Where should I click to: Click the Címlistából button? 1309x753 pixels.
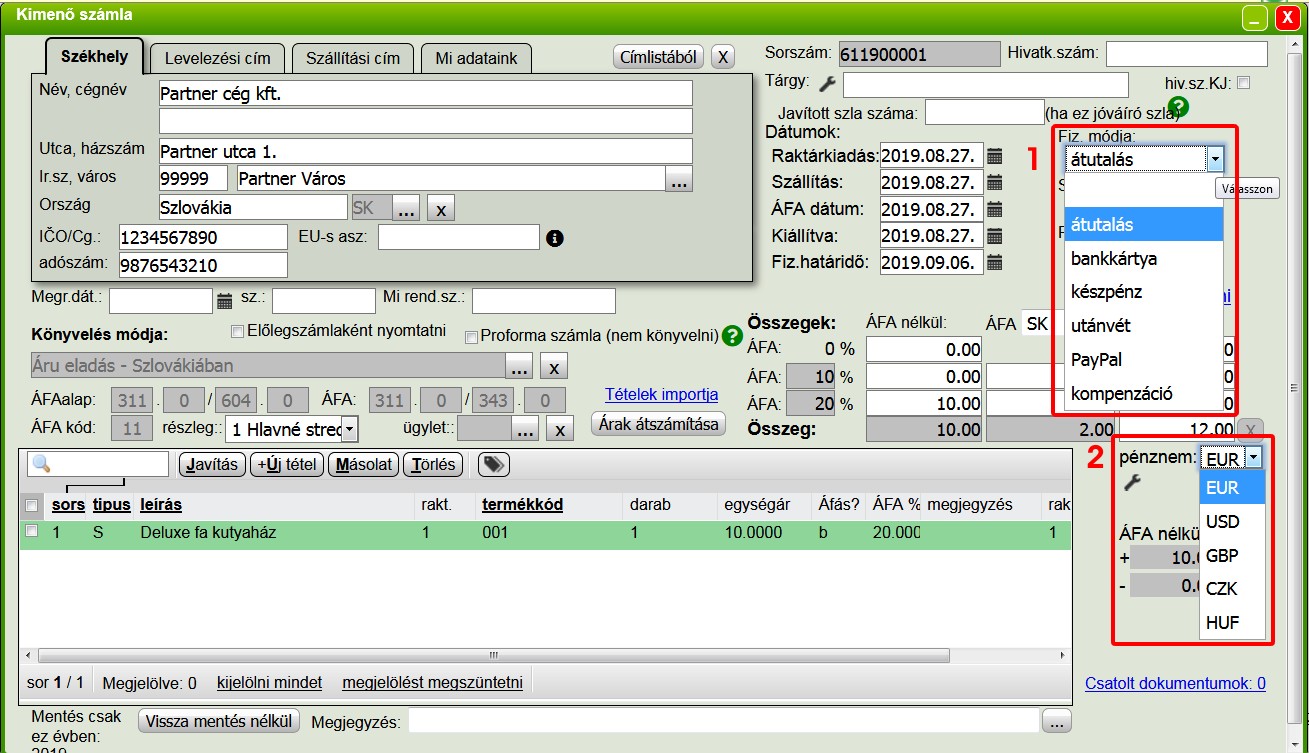658,57
